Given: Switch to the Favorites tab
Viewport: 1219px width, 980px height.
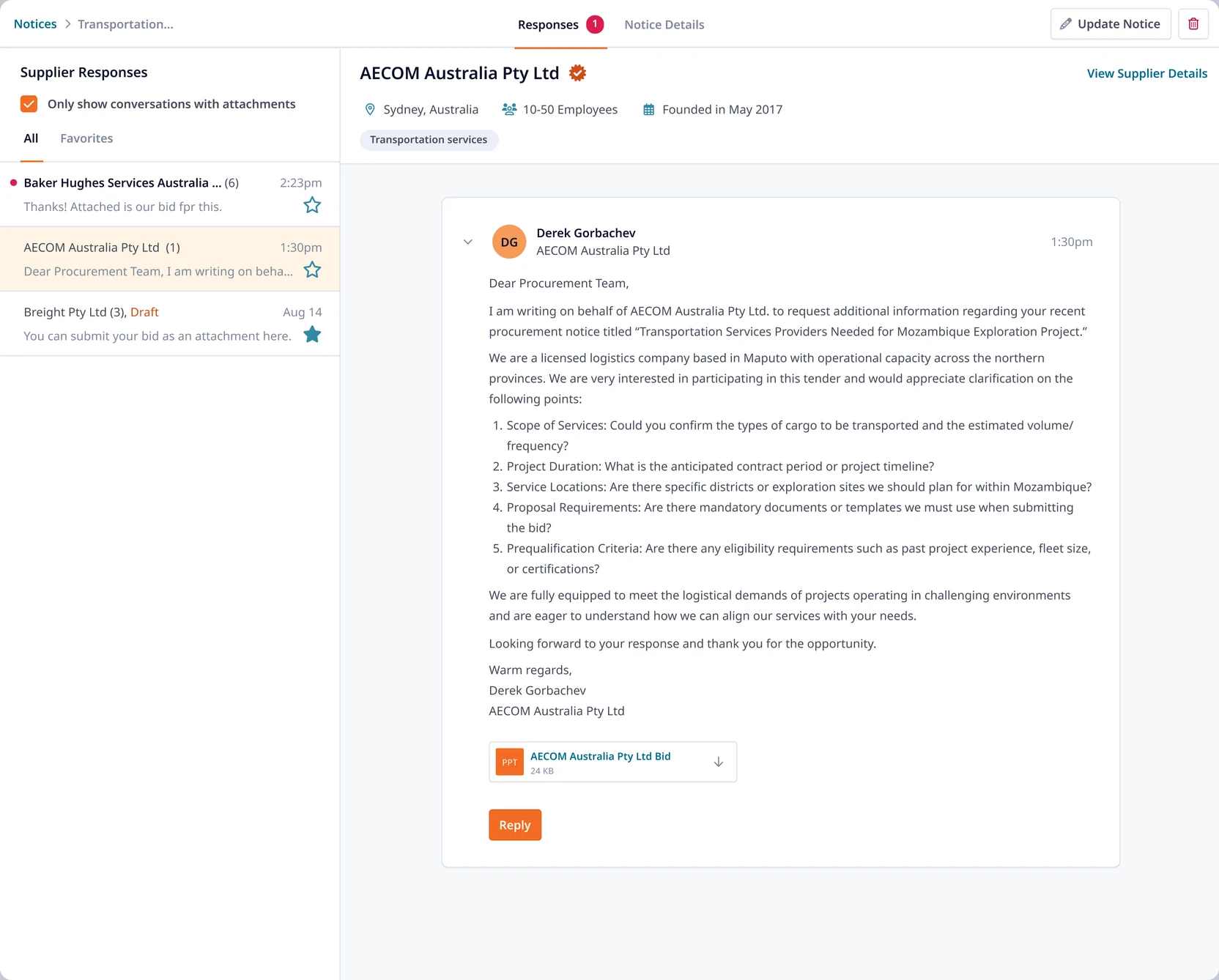Looking at the screenshot, I should (x=86, y=138).
